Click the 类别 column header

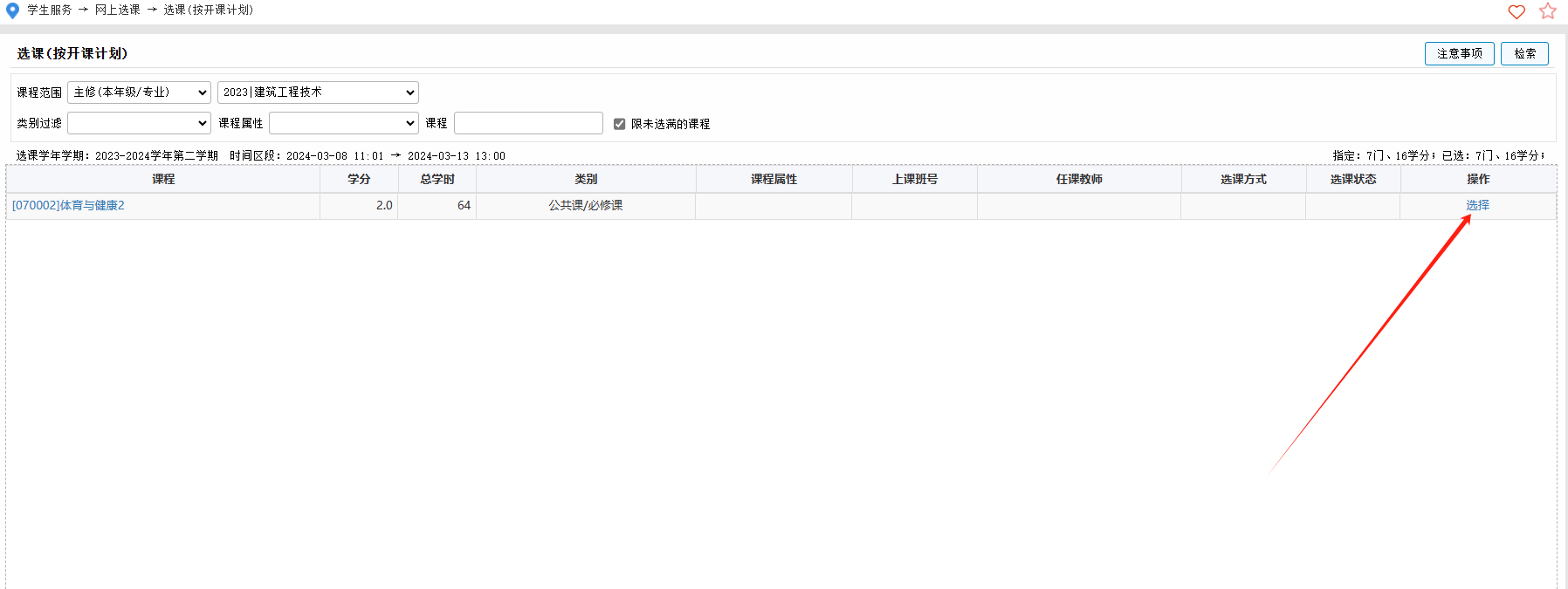pyautogui.click(x=586, y=179)
